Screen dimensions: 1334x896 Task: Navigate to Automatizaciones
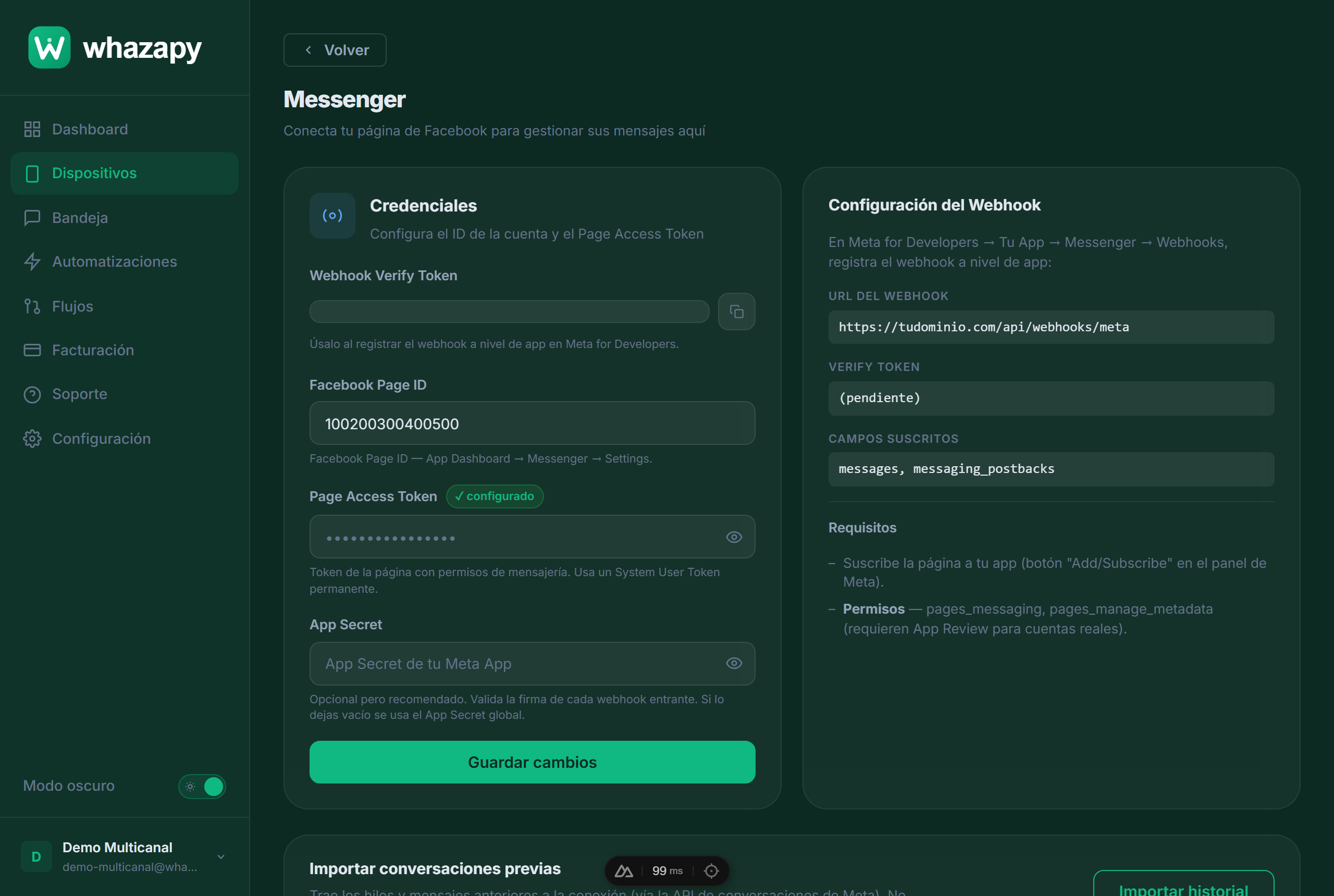pyautogui.click(x=125, y=262)
